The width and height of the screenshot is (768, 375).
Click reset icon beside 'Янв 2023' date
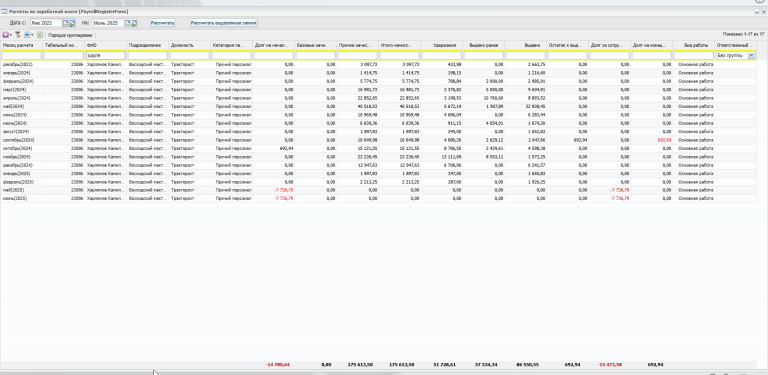click(x=72, y=23)
